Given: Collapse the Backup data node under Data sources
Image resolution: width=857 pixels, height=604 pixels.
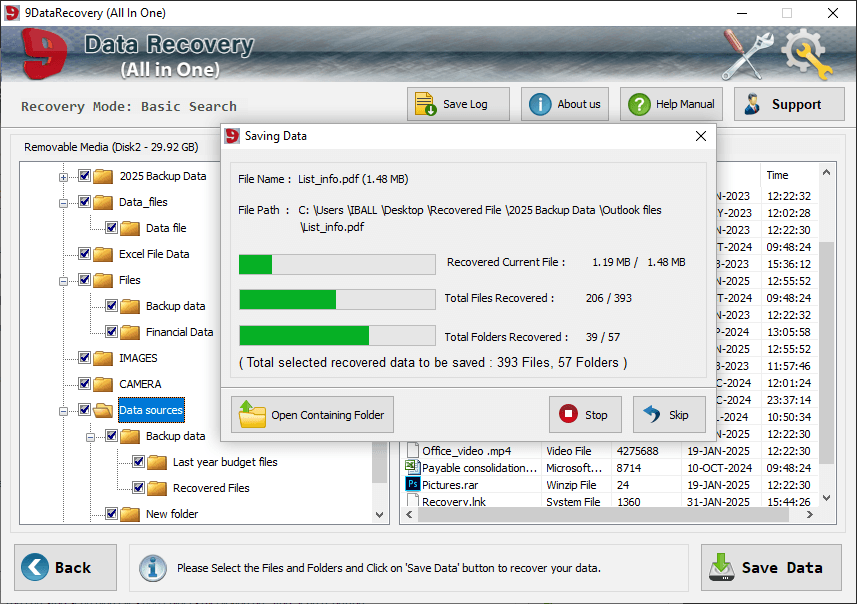Looking at the screenshot, I should point(91,437).
